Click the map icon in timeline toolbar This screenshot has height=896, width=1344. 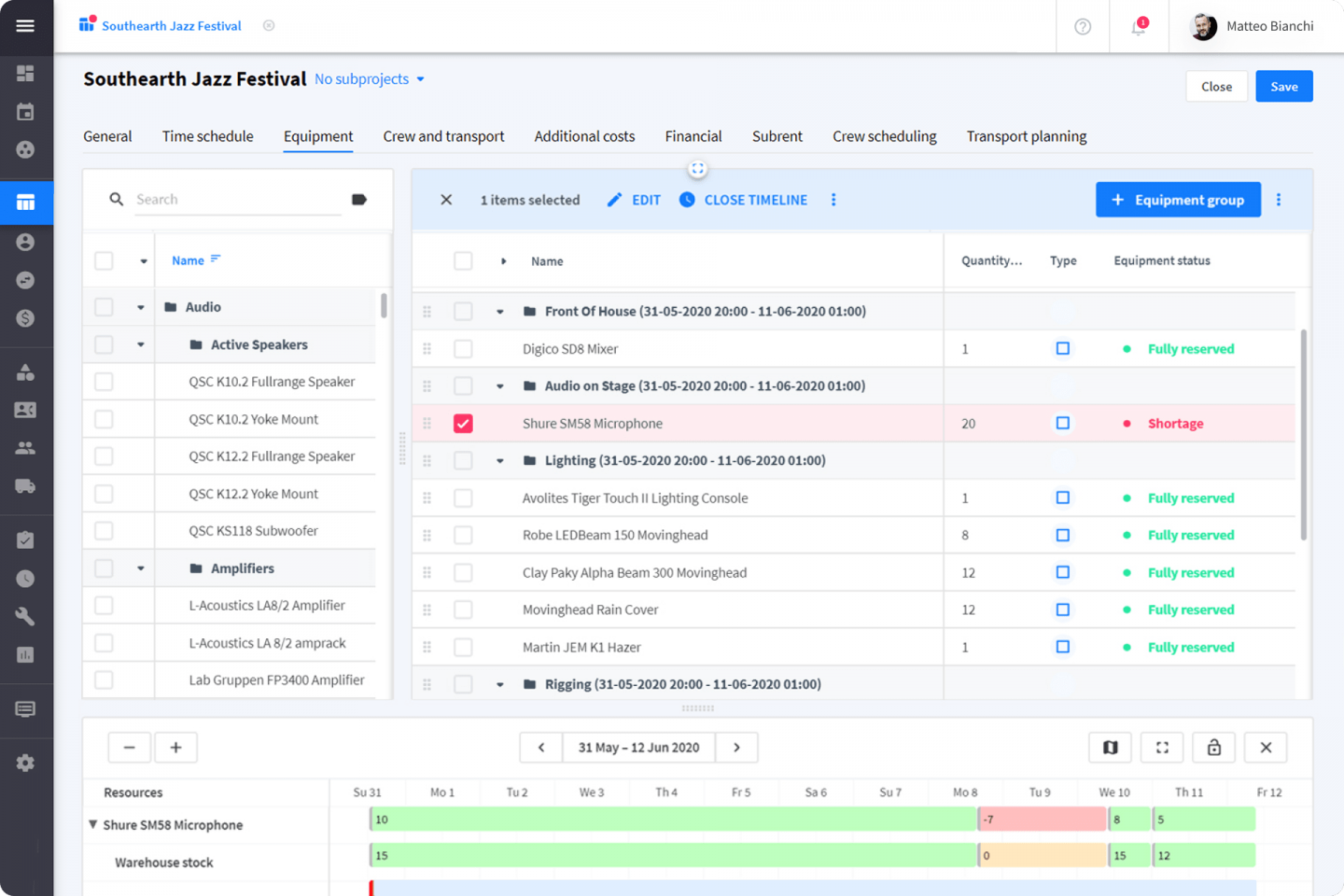pyautogui.click(x=1110, y=748)
